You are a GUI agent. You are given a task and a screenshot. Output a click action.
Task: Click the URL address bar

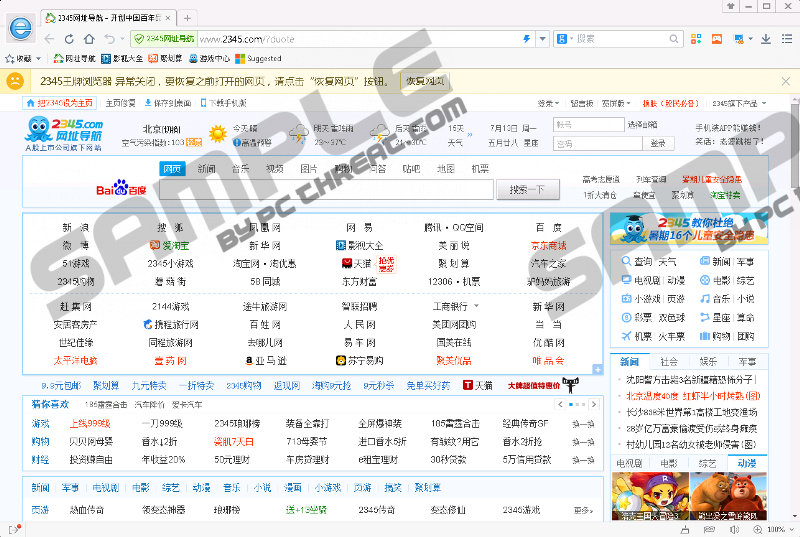click(x=358, y=39)
